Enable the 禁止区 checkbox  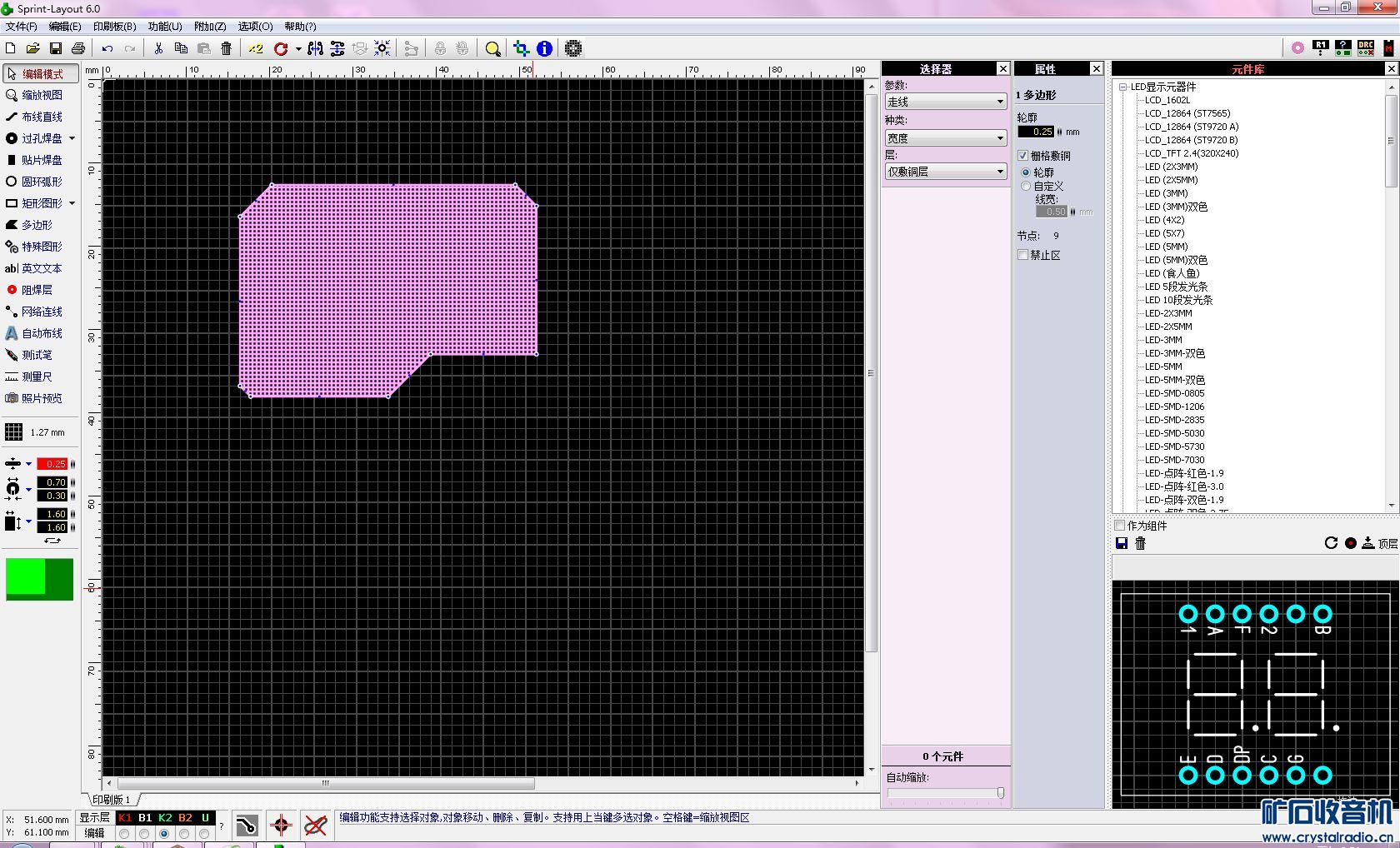coord(1022,255)
